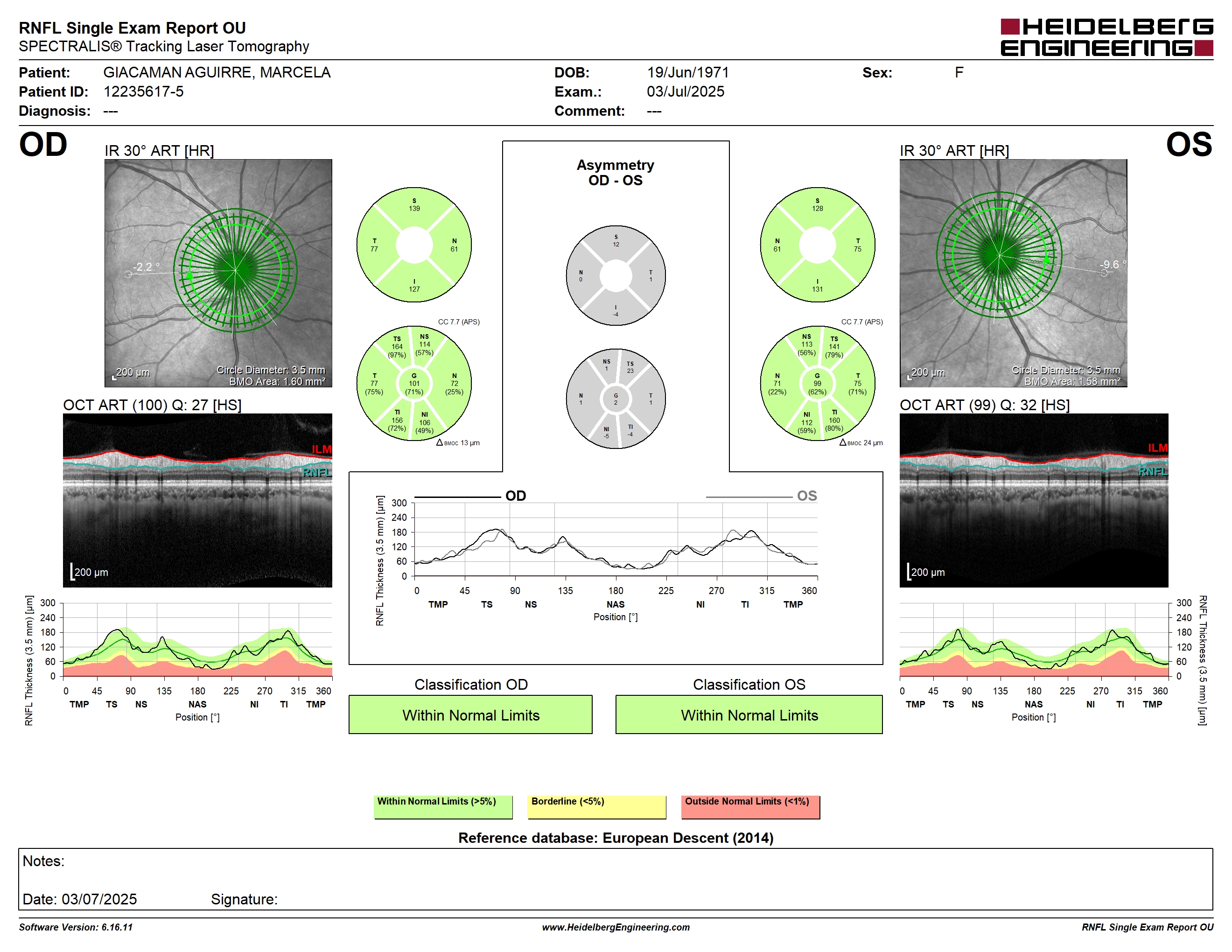This screenshot has width=1232, height=952.
Task: Open the OS OCT B-scan image
Action: (x=1034, y=500)
